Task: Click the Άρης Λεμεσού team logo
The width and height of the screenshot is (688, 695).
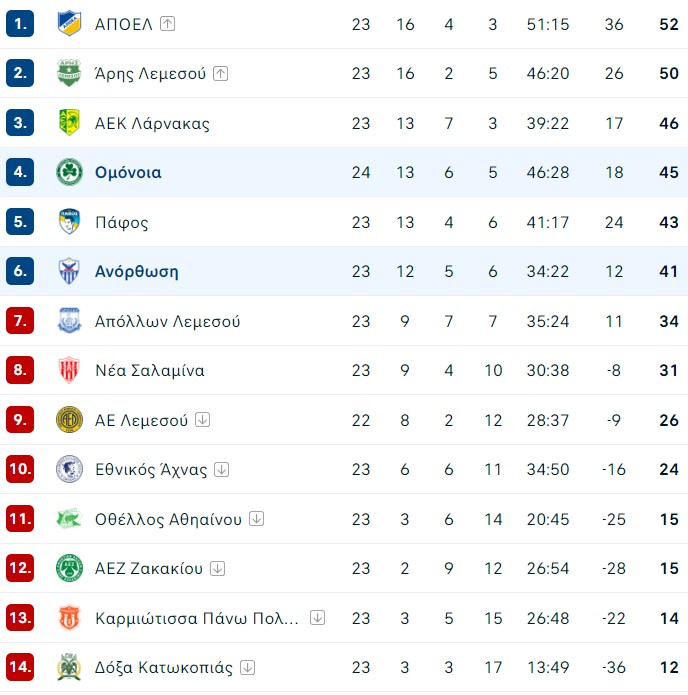Action: click(69, 73)
